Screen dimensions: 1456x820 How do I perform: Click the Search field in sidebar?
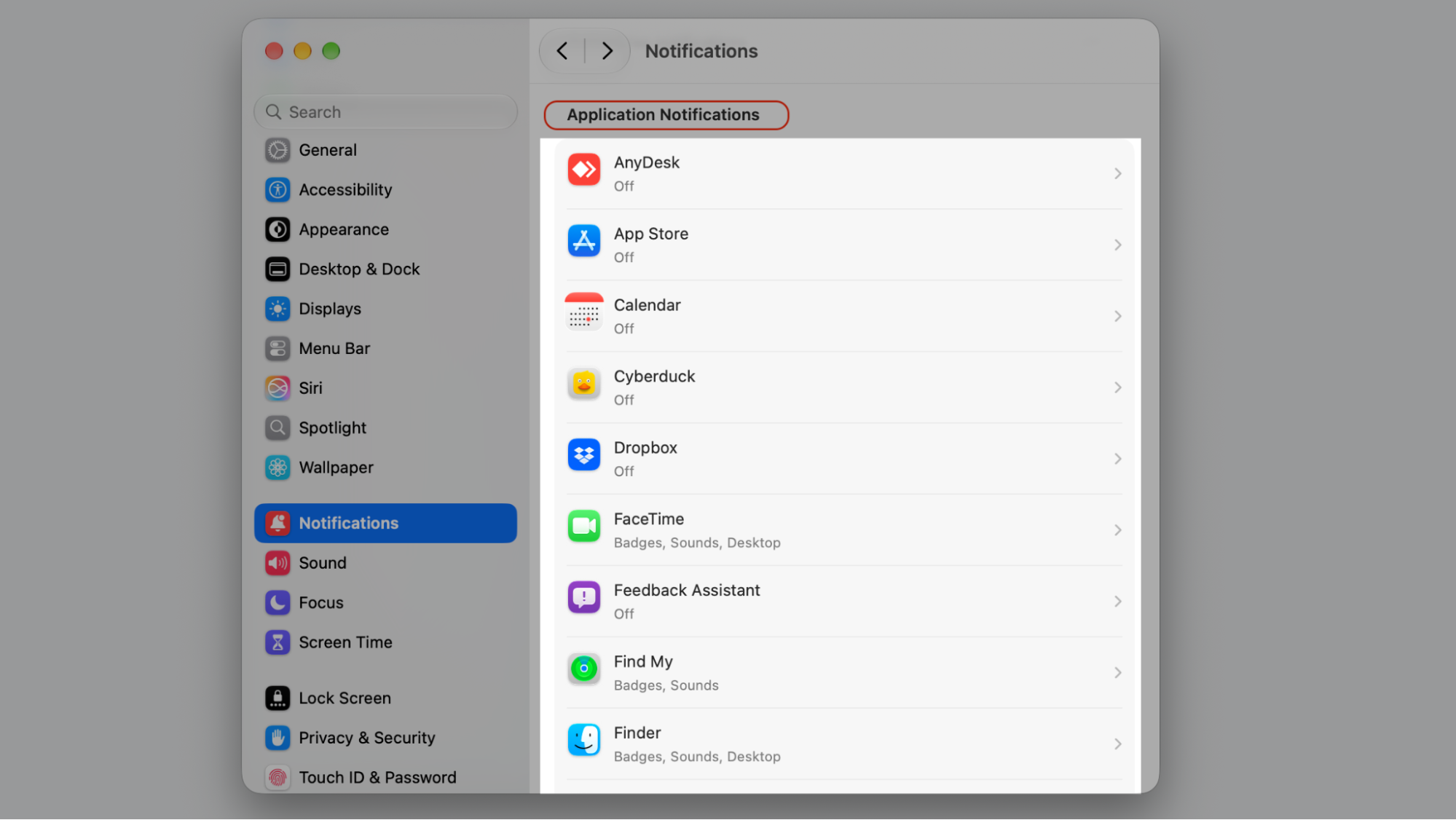[385, 112]
